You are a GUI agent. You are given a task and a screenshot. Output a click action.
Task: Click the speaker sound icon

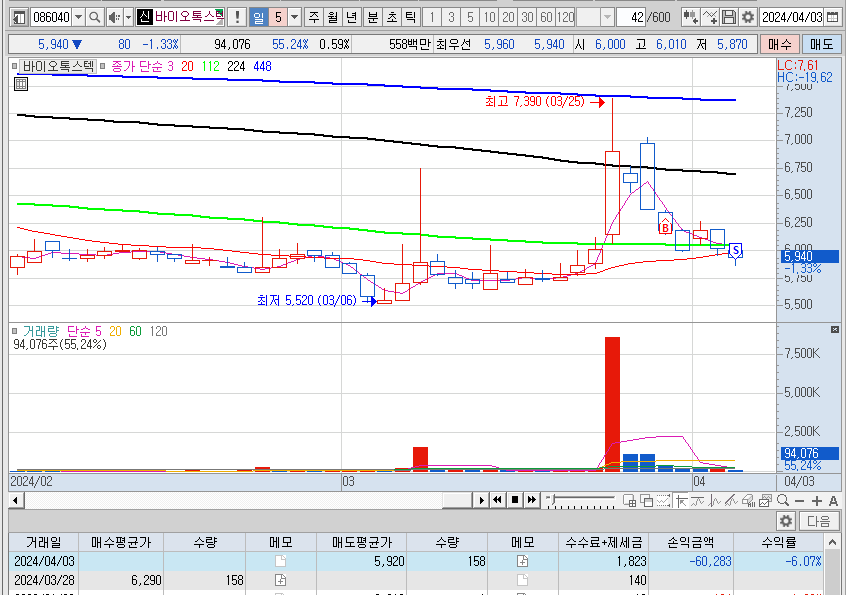click(x=114, y=17)
